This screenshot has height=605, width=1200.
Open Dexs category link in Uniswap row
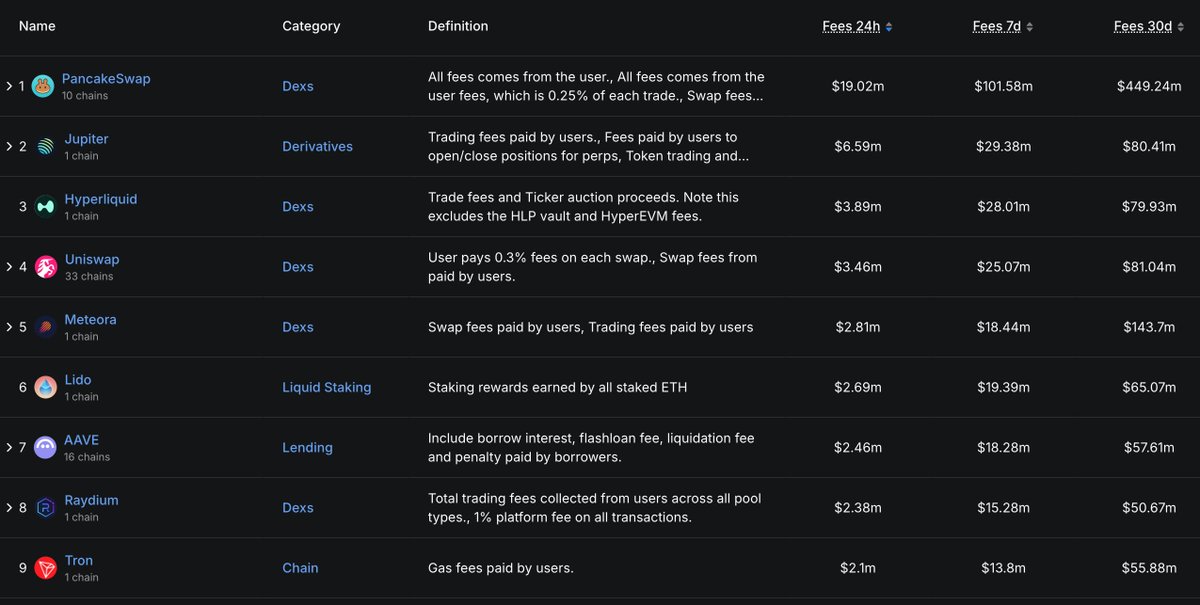pos(298,267)
